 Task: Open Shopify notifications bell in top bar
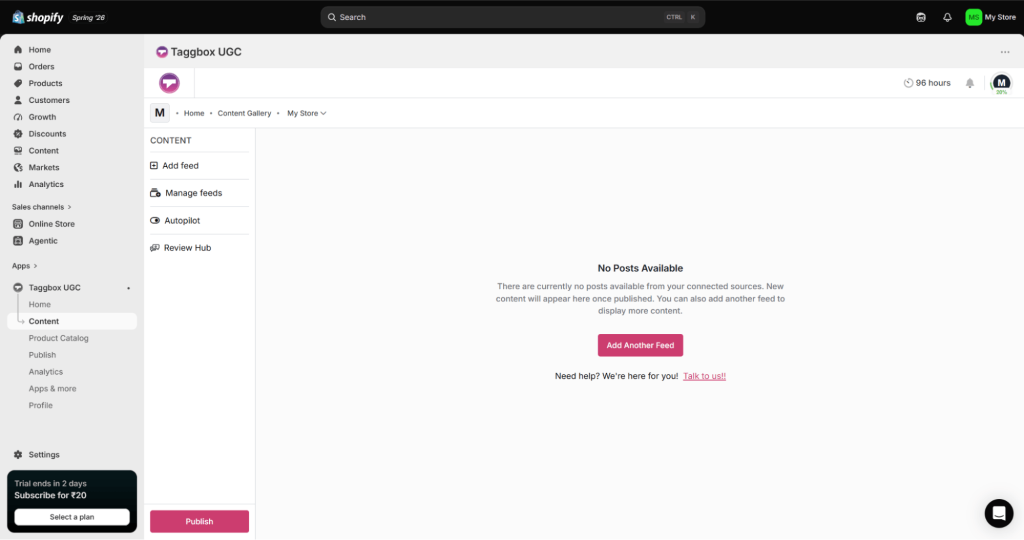947,18
